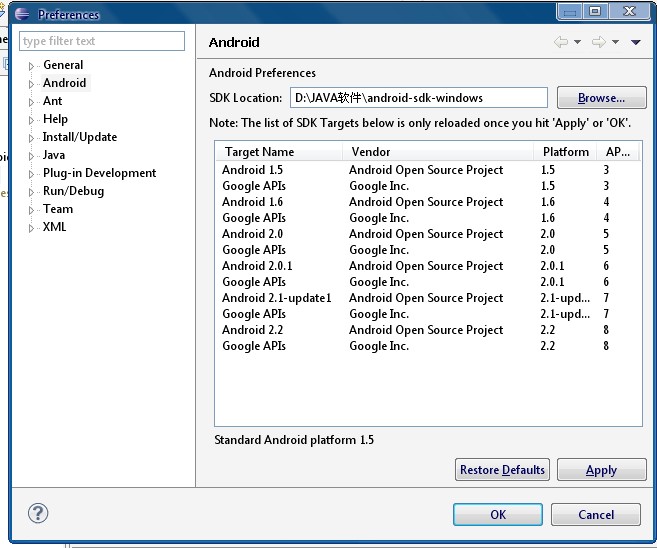
Task: Browse for the SDK location
Action: pyautogui.click(x=601, y=98)
